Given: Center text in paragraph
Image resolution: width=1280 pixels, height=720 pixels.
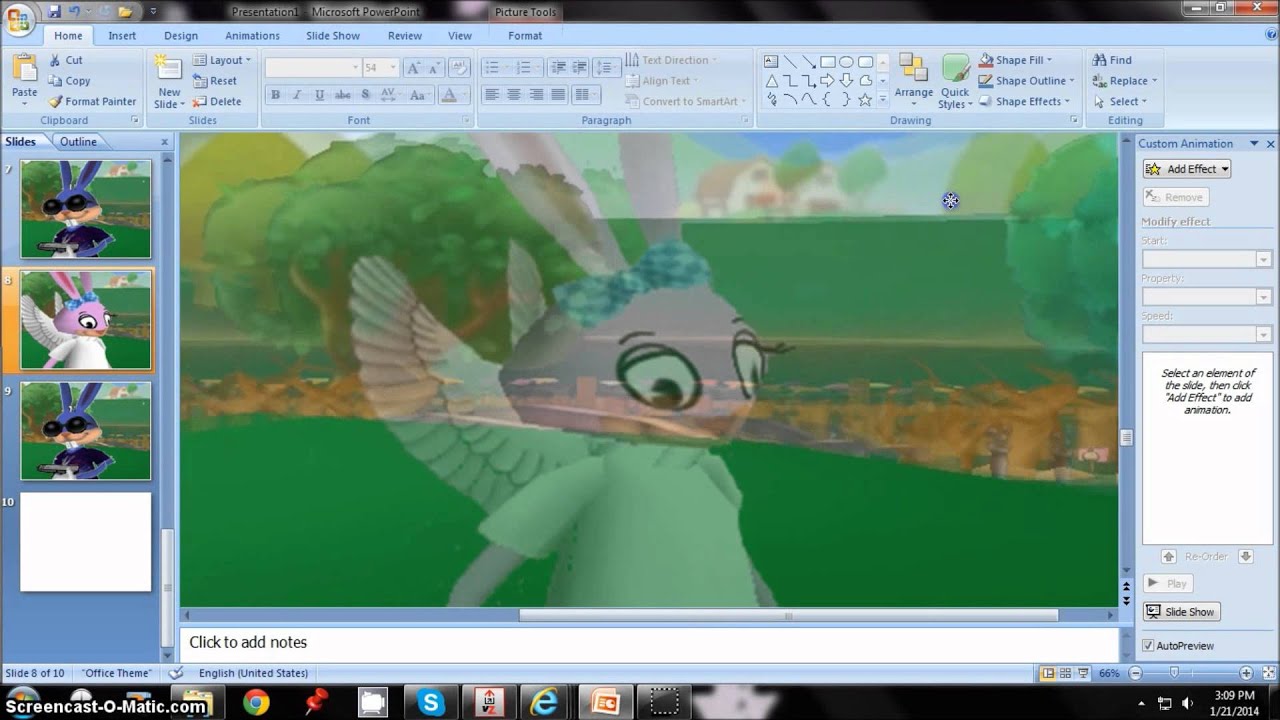Looking at the screenshot, I should pyautogui.click(x=513, y=95).
